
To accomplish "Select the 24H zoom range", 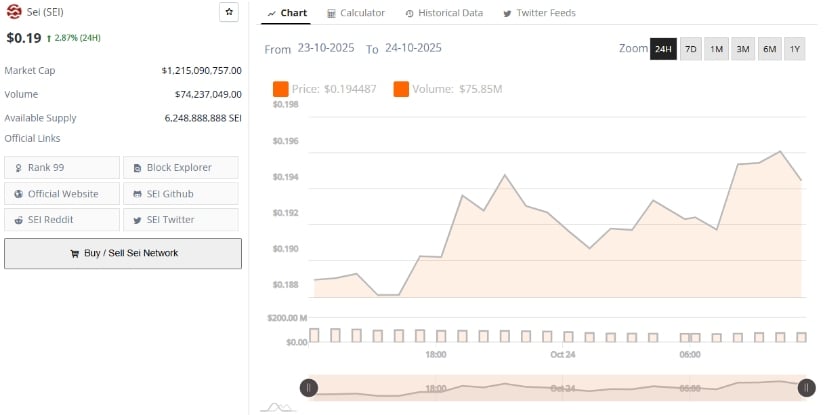I will point(663,49).
